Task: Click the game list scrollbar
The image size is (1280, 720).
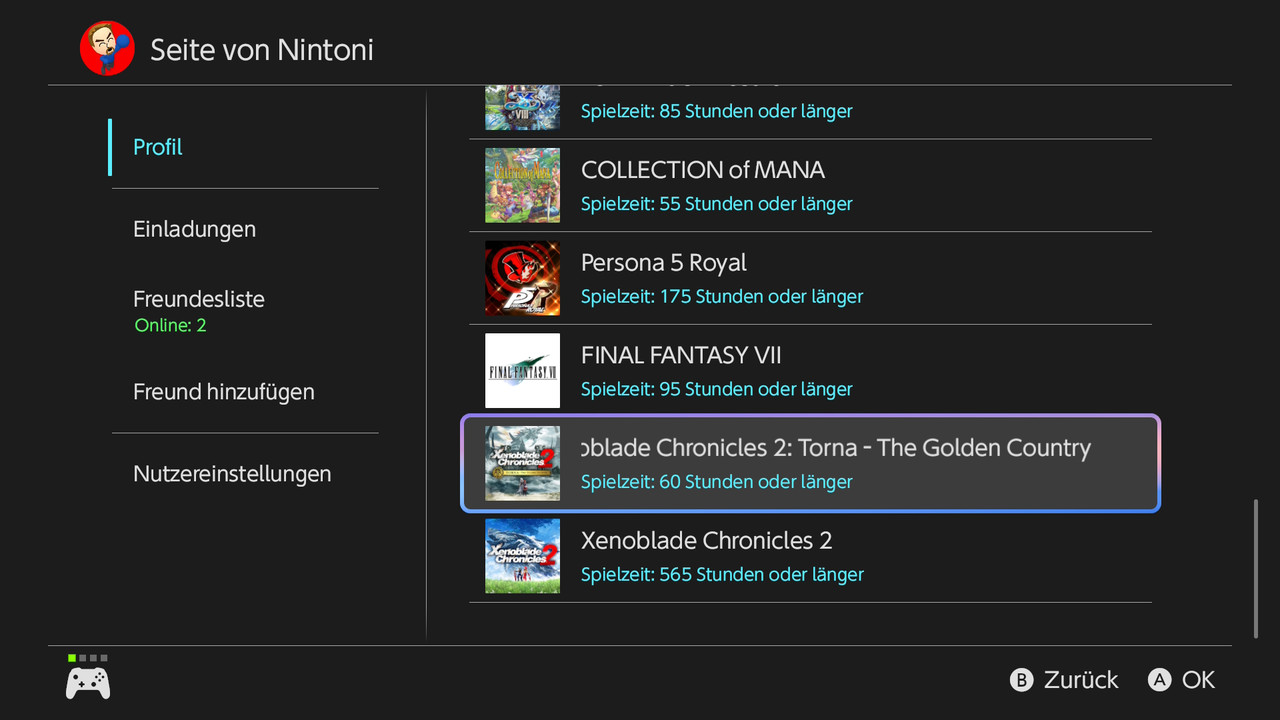Action: click(x=1256, y=568)
